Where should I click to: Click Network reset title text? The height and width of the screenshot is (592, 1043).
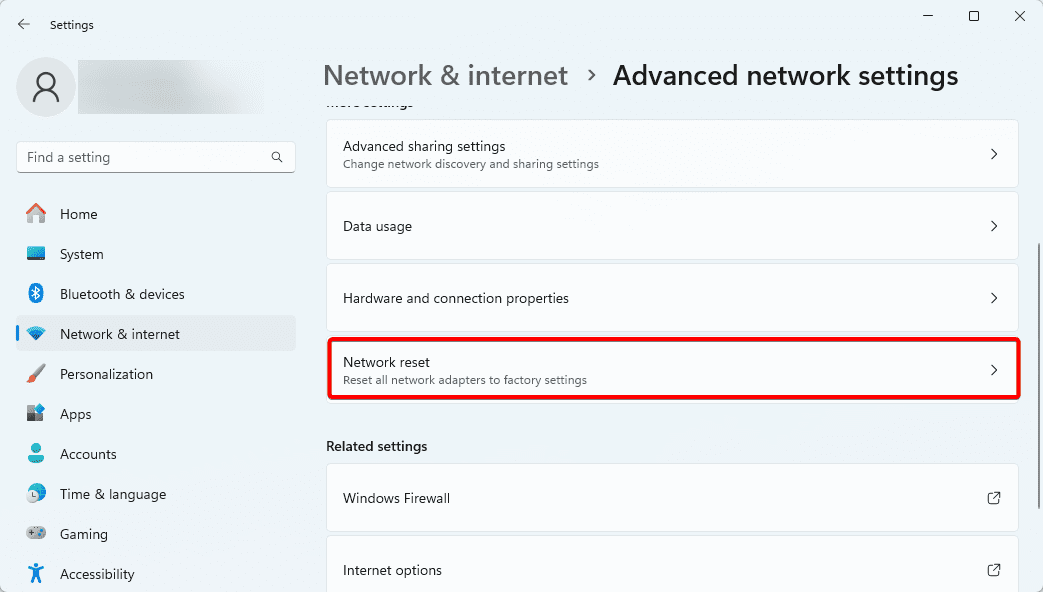pyautogui.click(x=386, y=362)
